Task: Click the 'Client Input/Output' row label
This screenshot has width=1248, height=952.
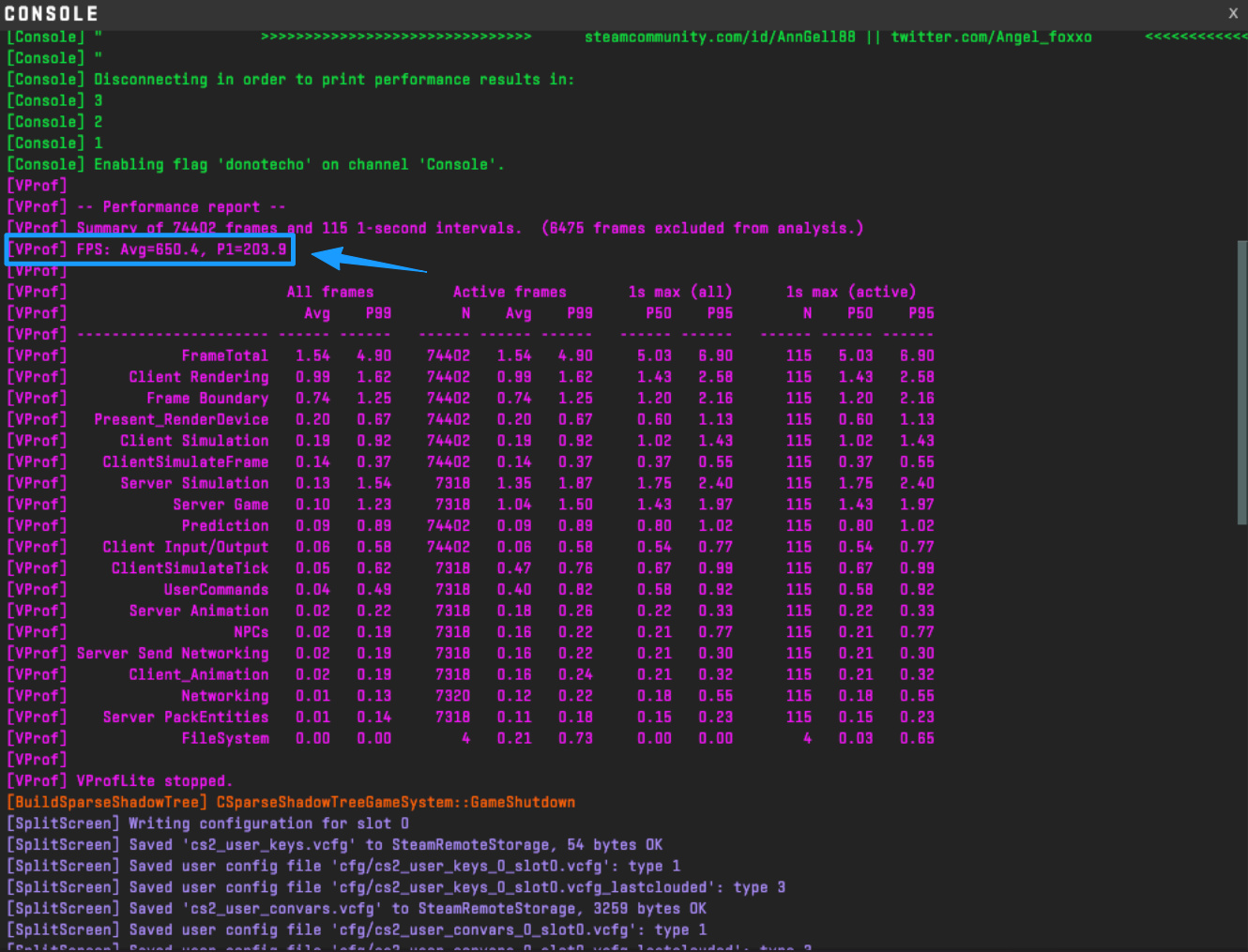Action: click(186, 547)
